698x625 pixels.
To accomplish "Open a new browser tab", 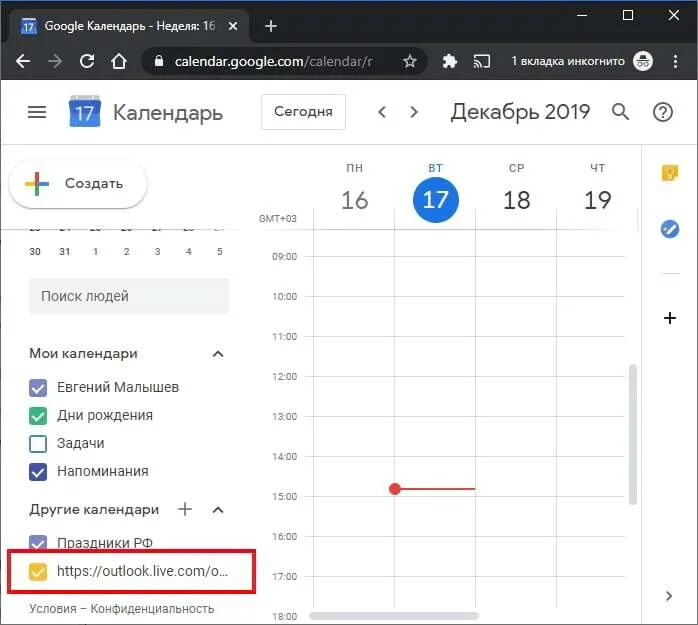I will click(271, 26).
